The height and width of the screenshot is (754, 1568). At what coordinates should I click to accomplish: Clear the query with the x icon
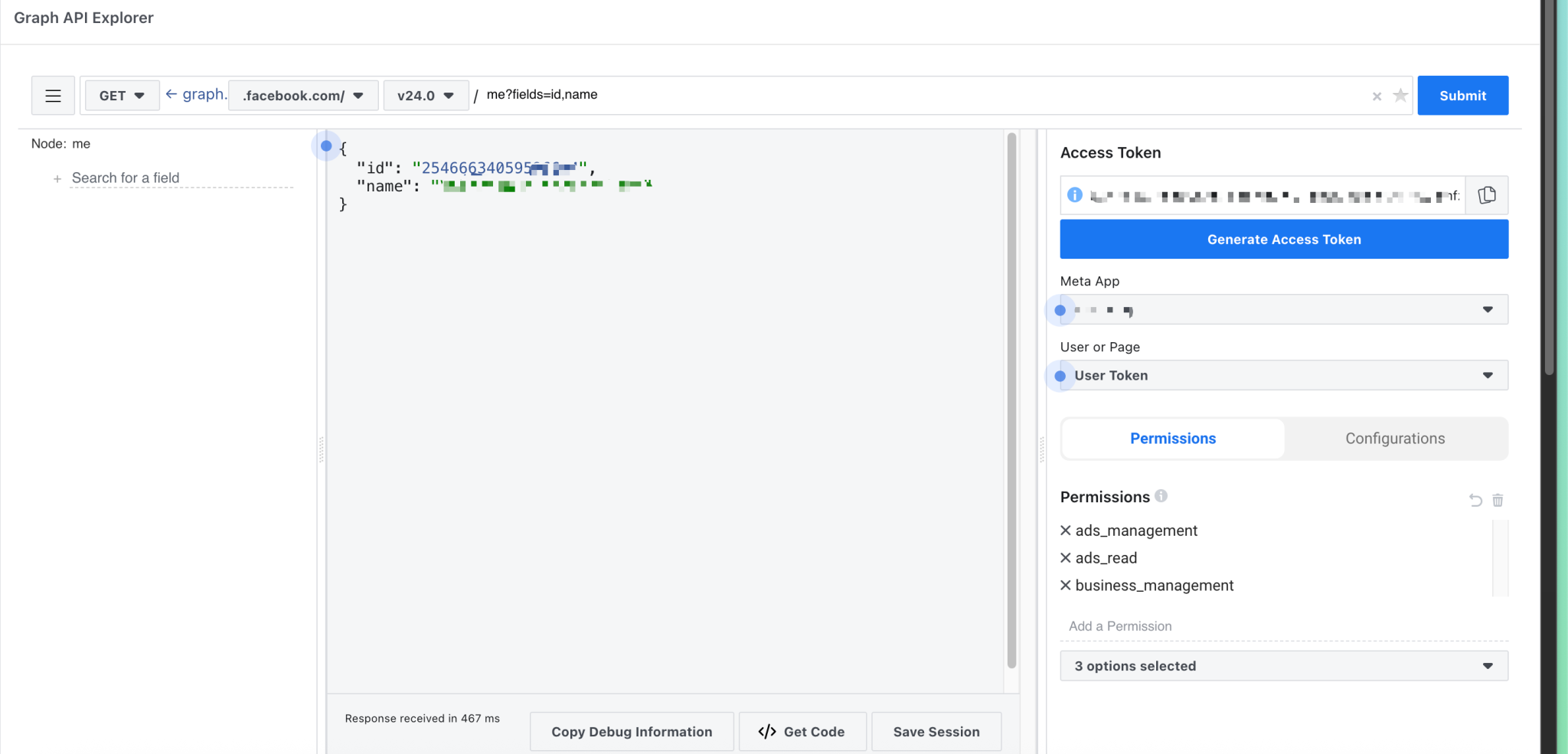click(x=1377, y=96)
